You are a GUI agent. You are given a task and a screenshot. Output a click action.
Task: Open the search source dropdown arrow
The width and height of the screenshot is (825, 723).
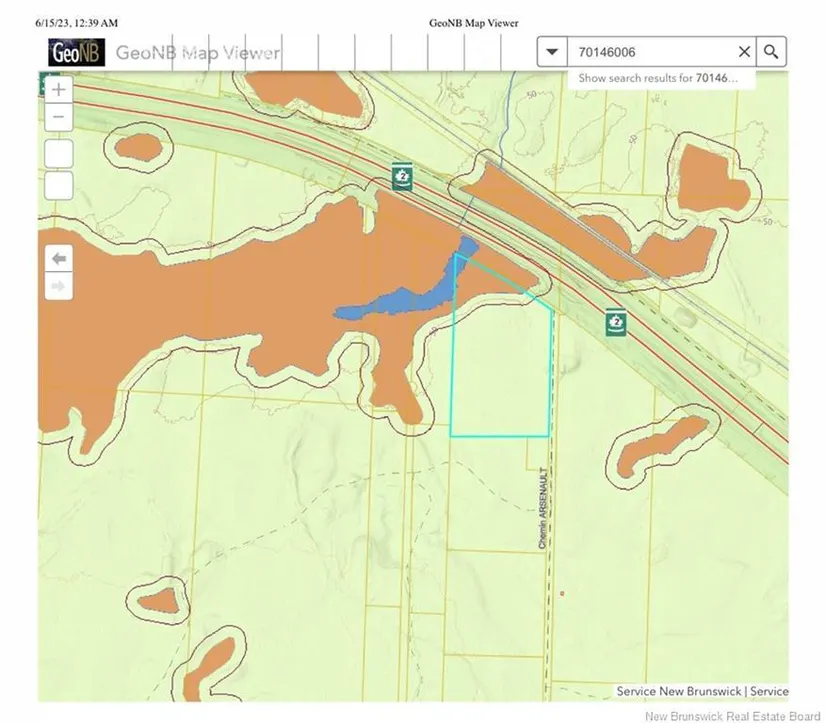pos(552,52)
